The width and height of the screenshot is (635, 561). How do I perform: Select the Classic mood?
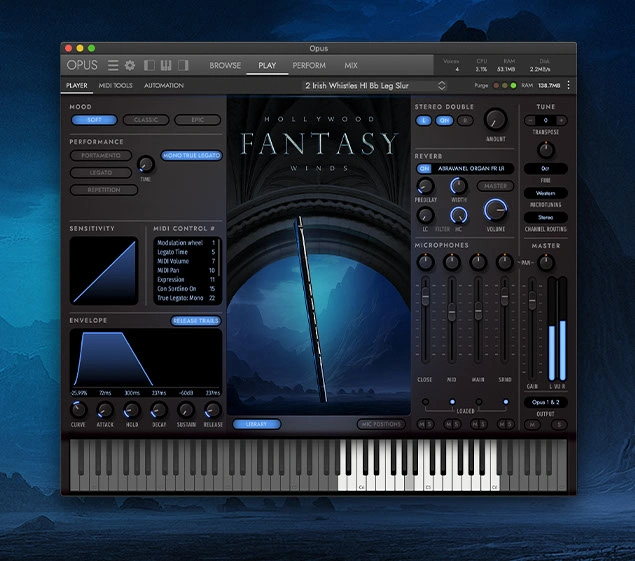[x=146, y=120]
